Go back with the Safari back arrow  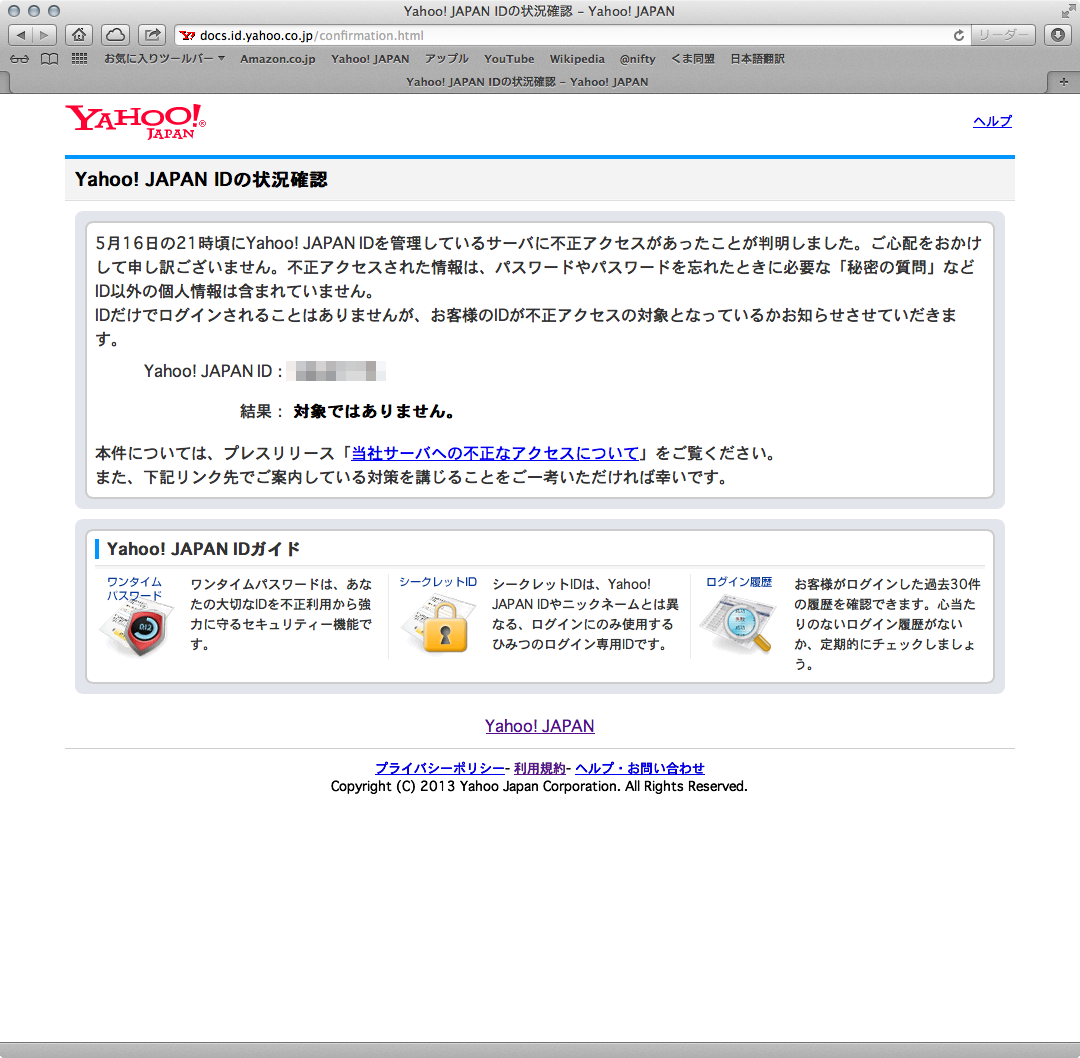[20, 35]
